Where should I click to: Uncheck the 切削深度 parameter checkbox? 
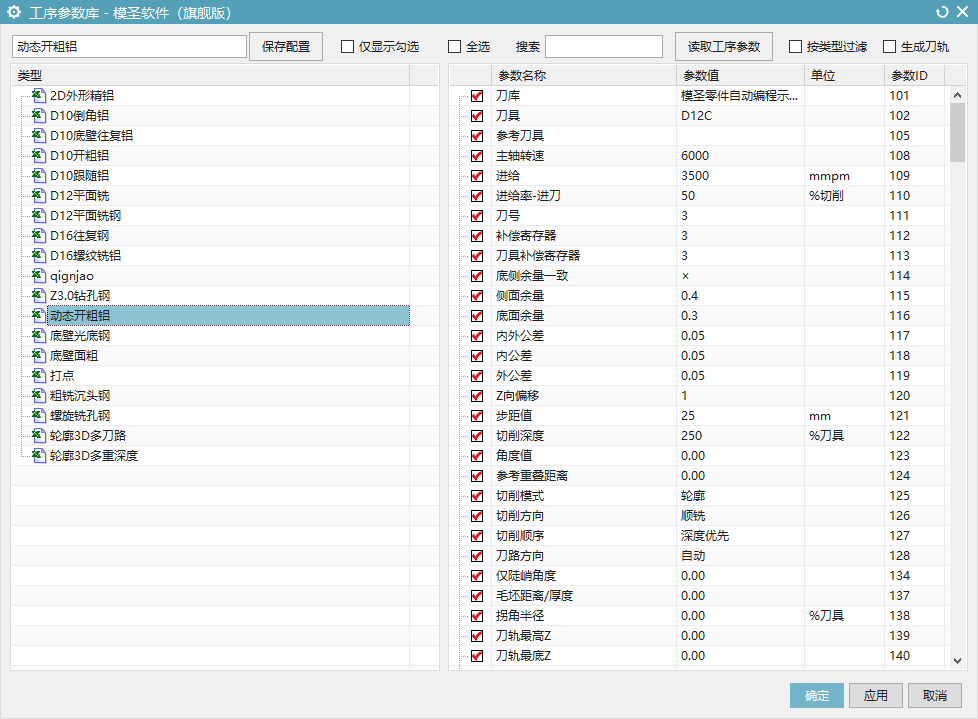[477, 436]
